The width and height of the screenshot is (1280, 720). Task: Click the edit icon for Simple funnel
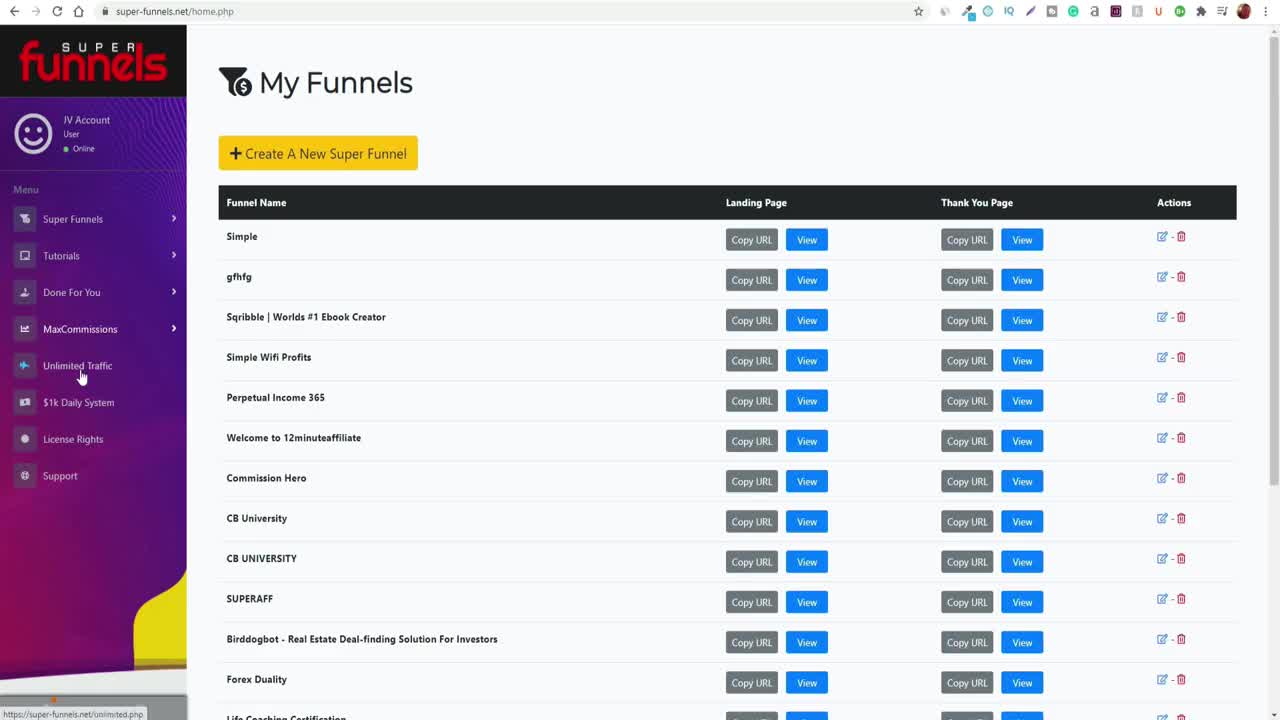[x=1162, y=237]
